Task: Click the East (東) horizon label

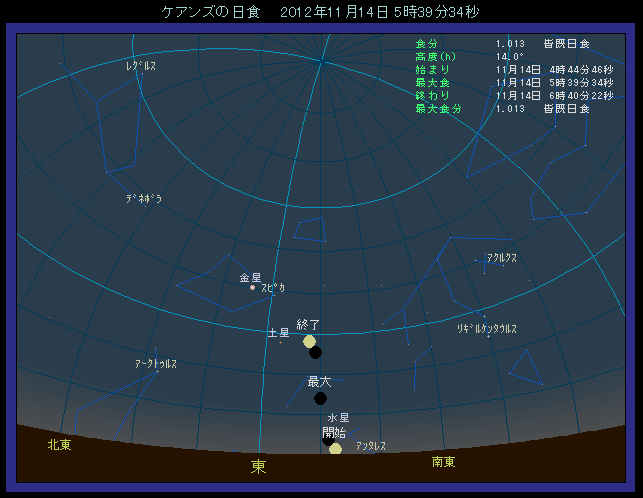Action: pos(258,467)
